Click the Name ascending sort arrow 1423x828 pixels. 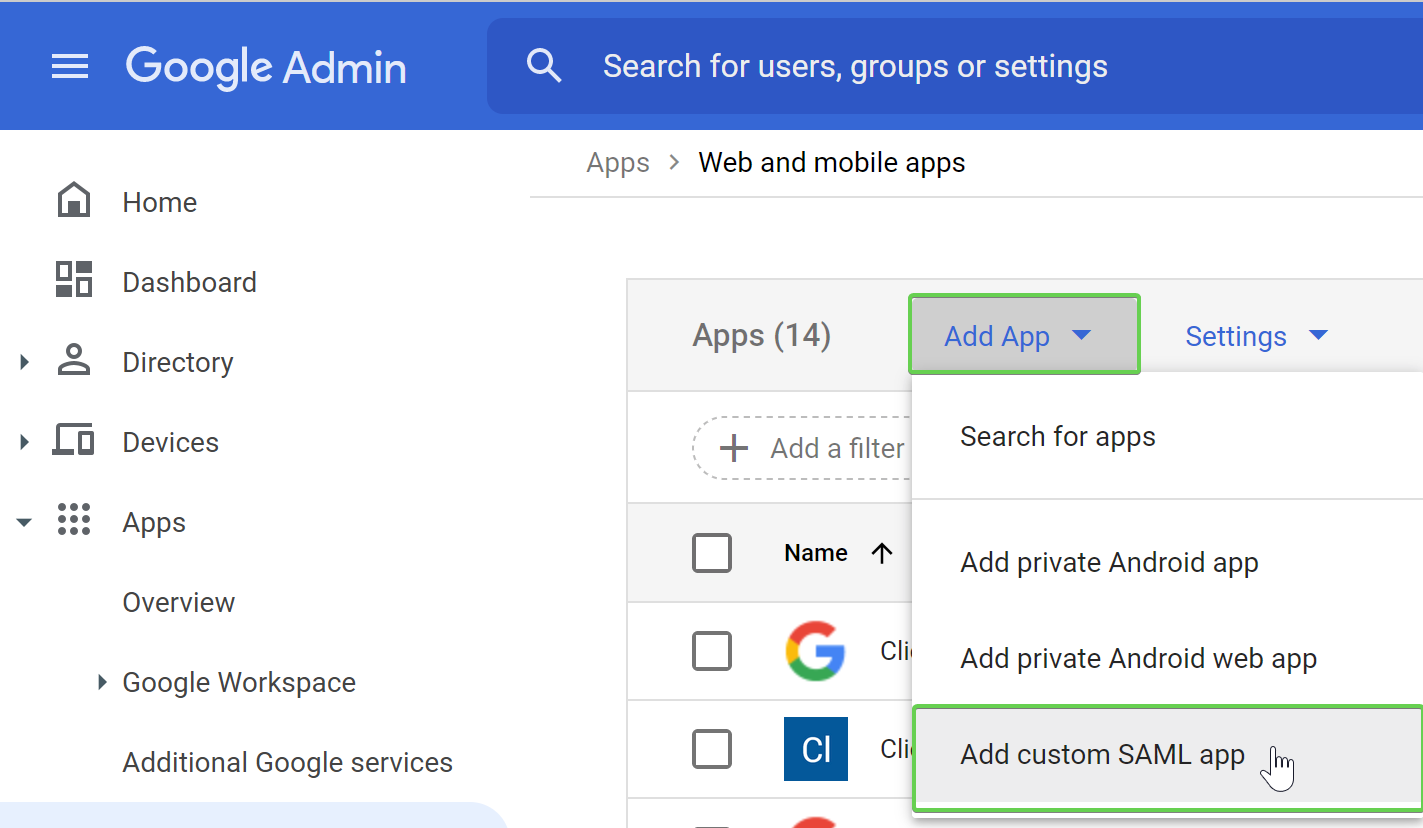881,553
